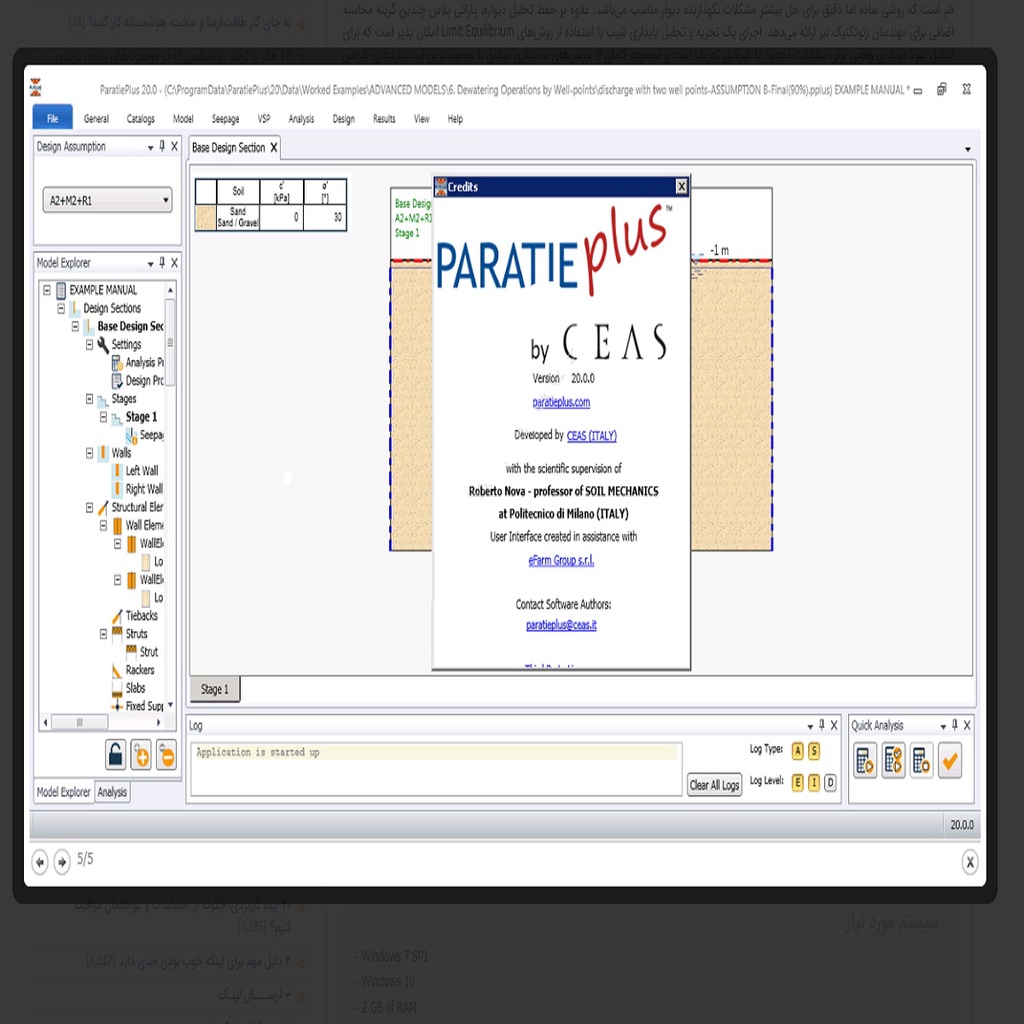Screen dimensions: 1024x1024
Task: Collapse the Stages tree node
Action: (x=89, y=398)
